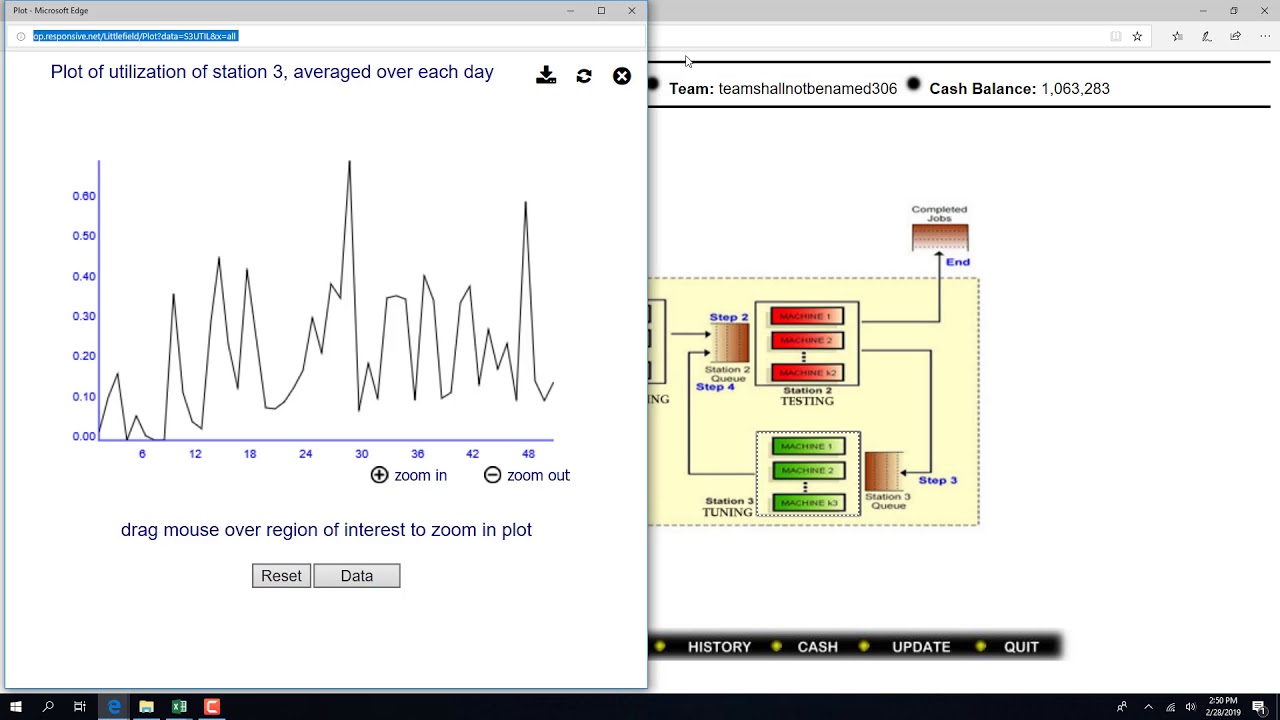Open the Windows Start menu
Viewport: 1280px width, 720px height.
pos(16,707)
